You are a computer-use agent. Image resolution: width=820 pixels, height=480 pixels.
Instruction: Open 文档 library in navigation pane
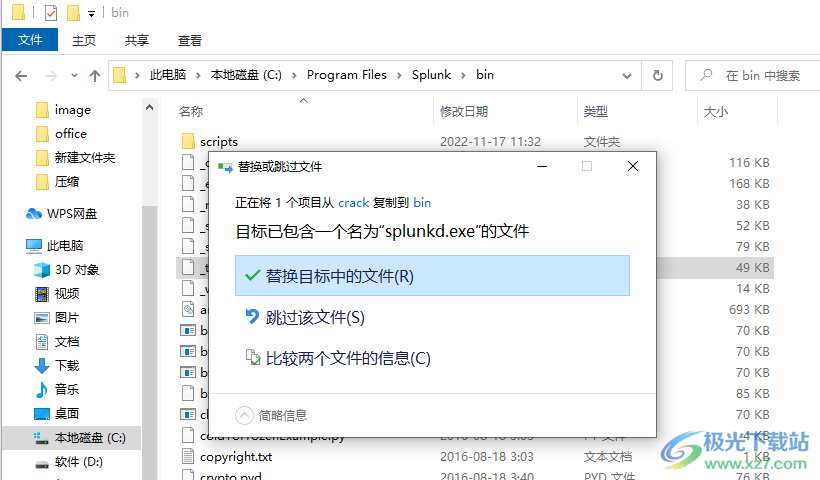tap(56, 341)
